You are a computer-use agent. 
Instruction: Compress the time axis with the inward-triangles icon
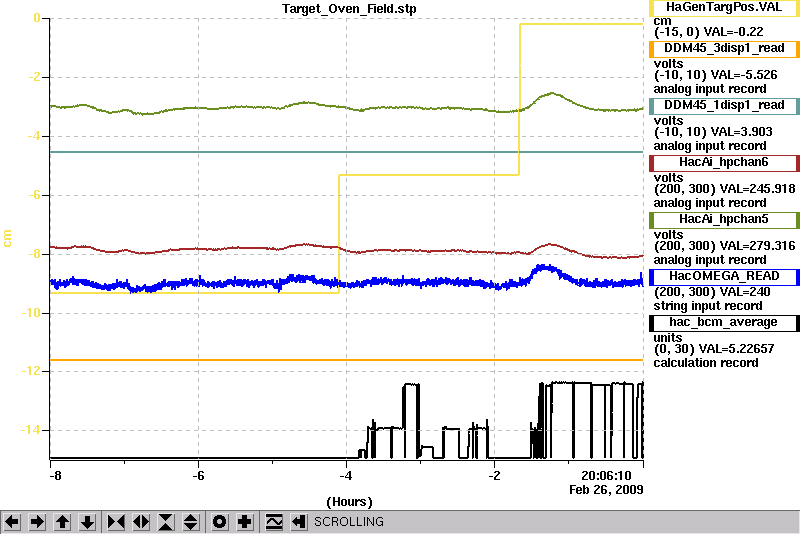click(x=116, y=522)
